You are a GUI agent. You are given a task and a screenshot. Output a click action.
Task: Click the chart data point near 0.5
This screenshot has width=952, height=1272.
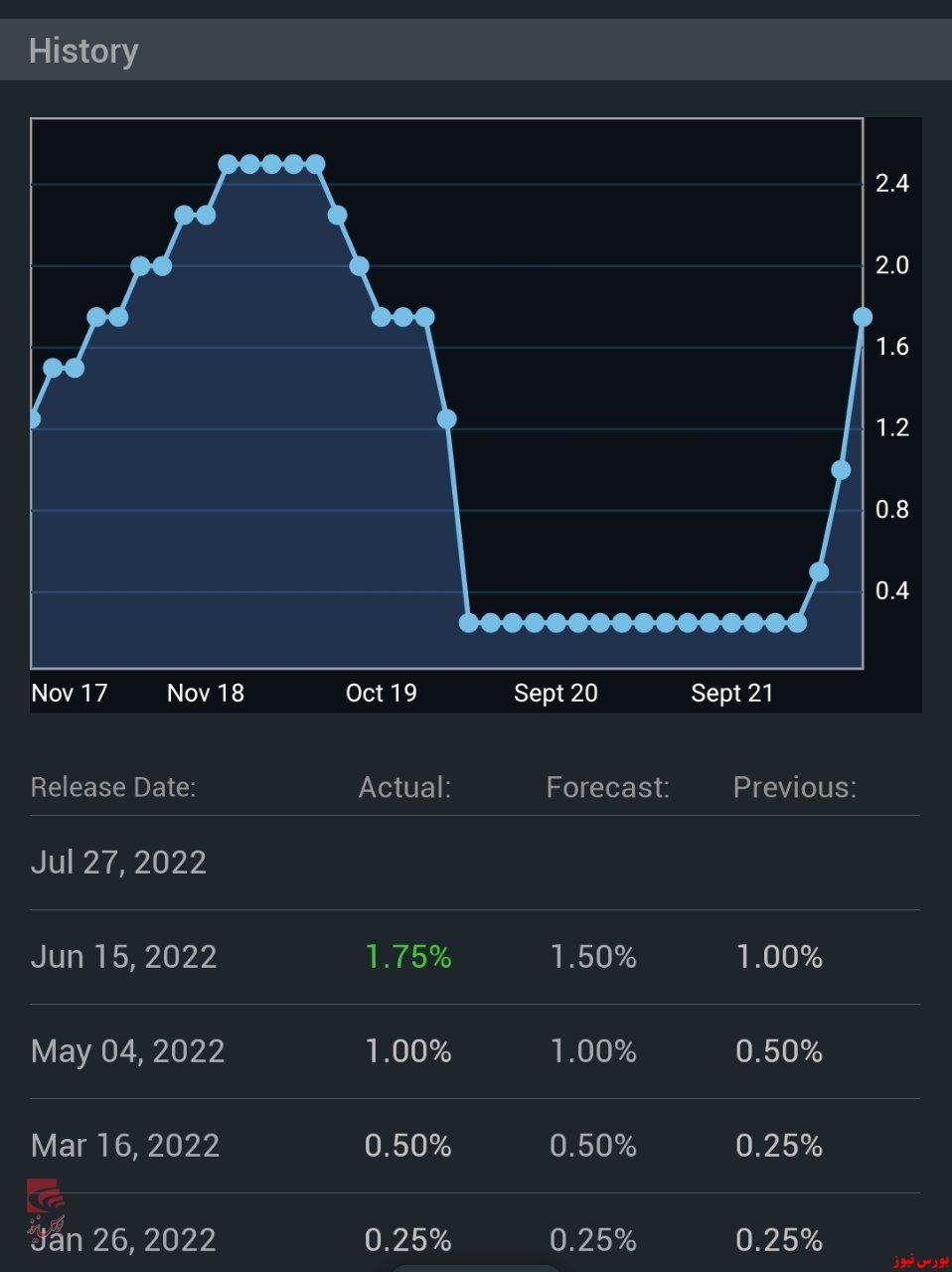point(819,571)
